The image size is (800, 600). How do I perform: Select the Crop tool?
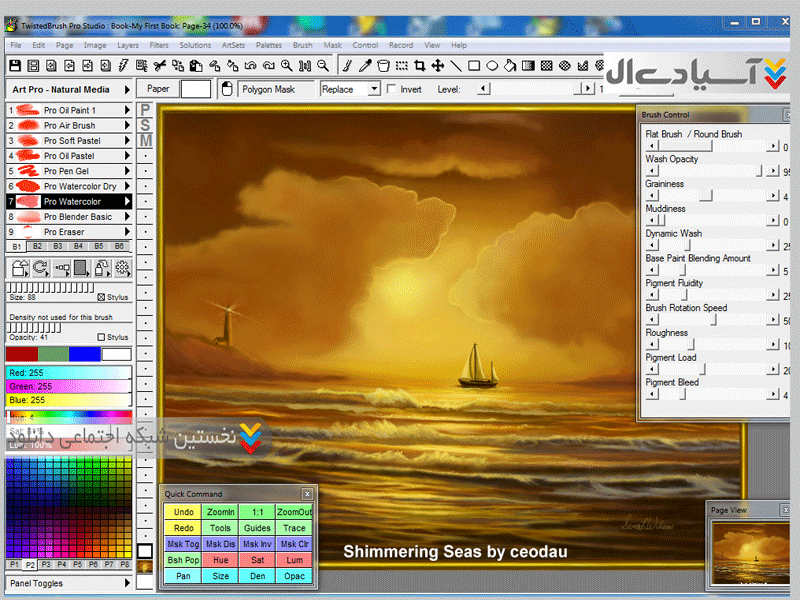click(418, 66)
